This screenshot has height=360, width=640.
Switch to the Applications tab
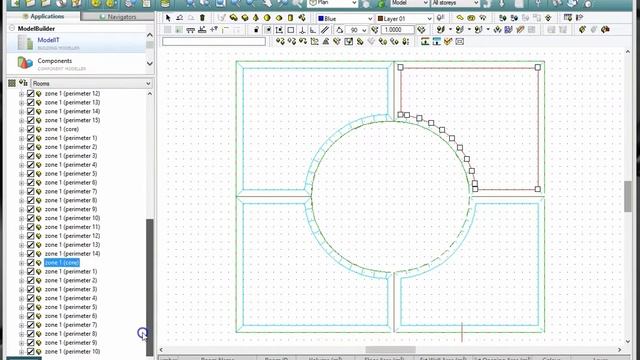[43, 16]
